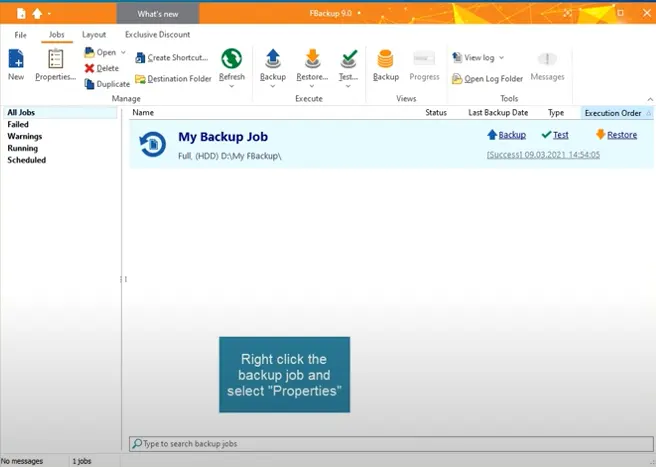Switch to the Layout ribbon tab

[94, 34]
